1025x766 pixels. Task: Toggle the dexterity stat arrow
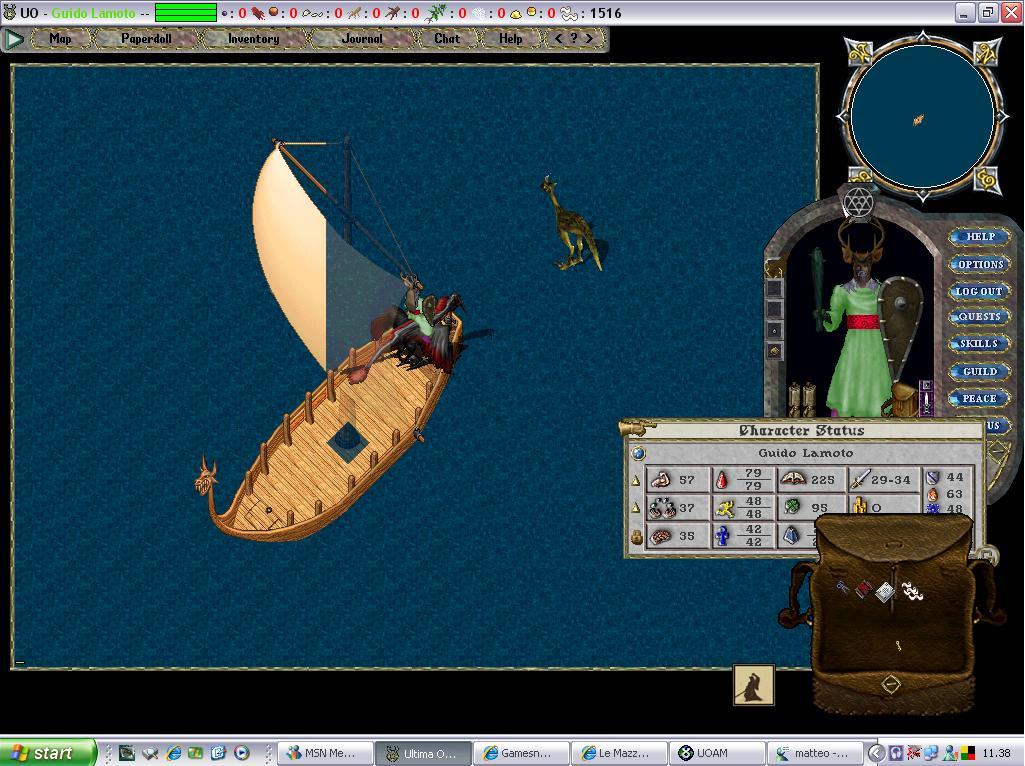tap(635, 508)
